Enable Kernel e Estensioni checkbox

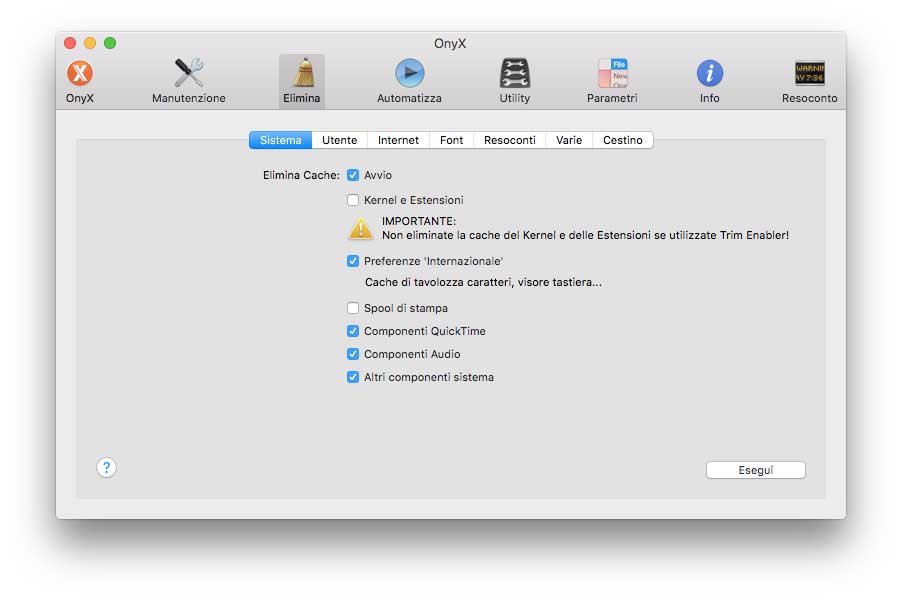click(x=353, y=200)
